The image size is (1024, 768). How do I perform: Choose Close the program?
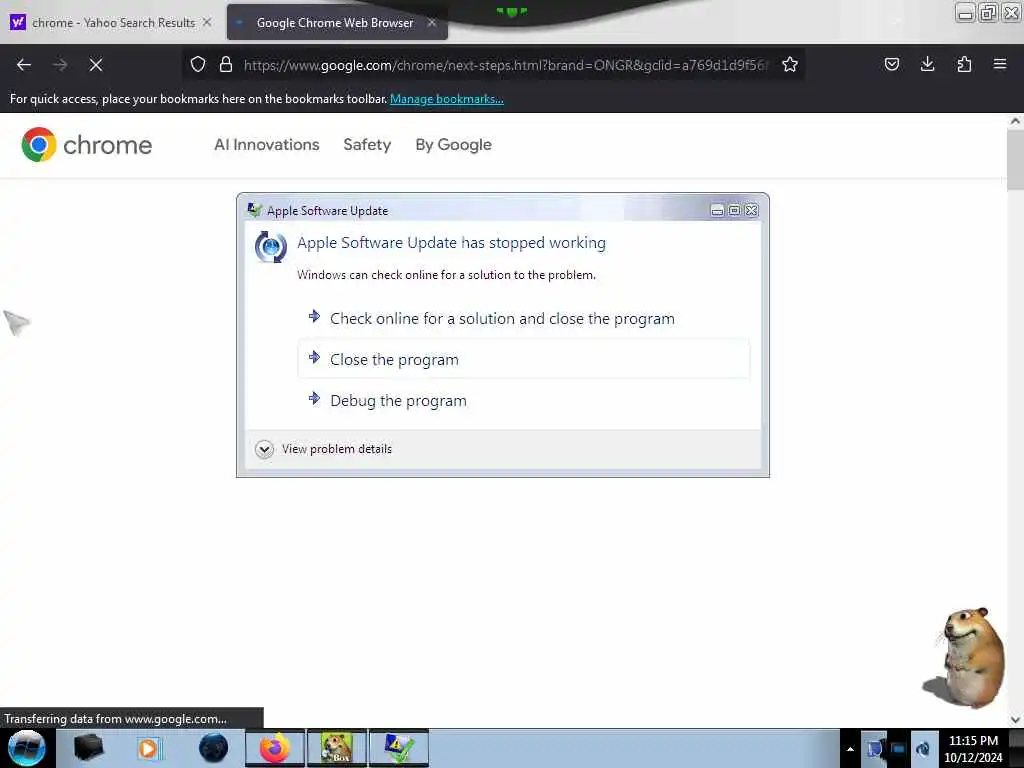point(524,359)
